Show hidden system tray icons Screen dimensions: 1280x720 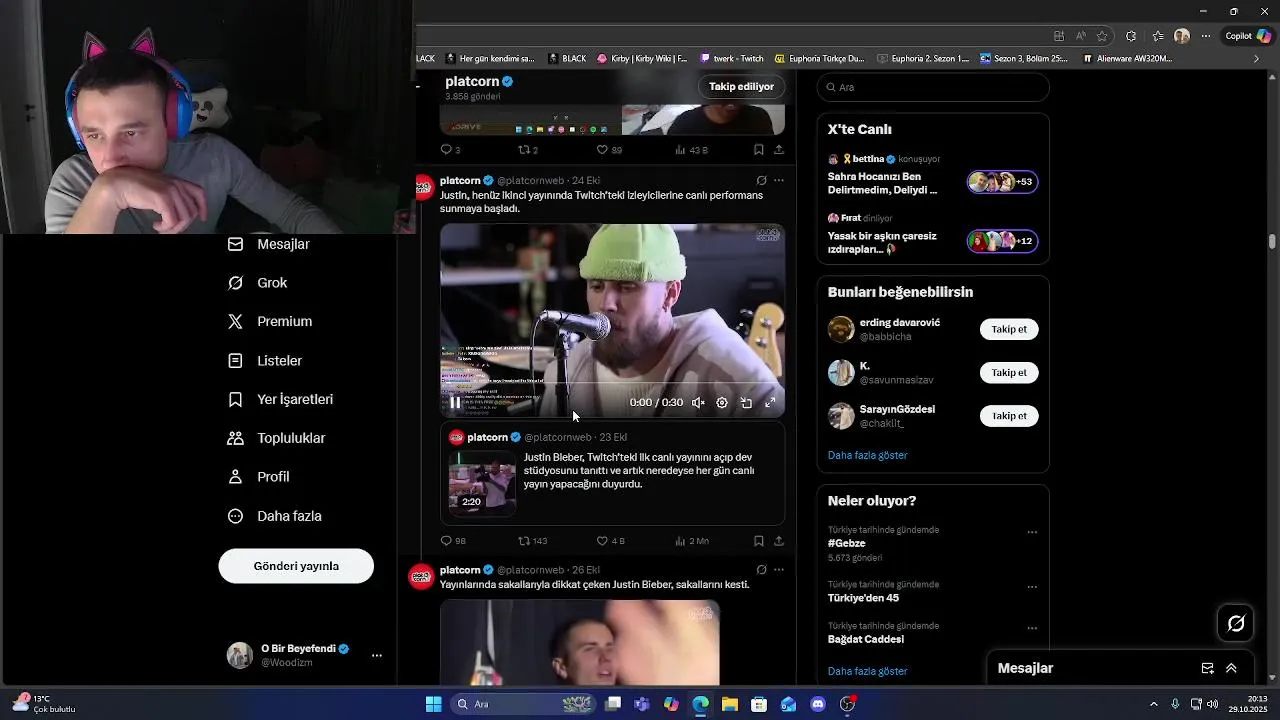pyautogui.click(x=1153, y=704)
